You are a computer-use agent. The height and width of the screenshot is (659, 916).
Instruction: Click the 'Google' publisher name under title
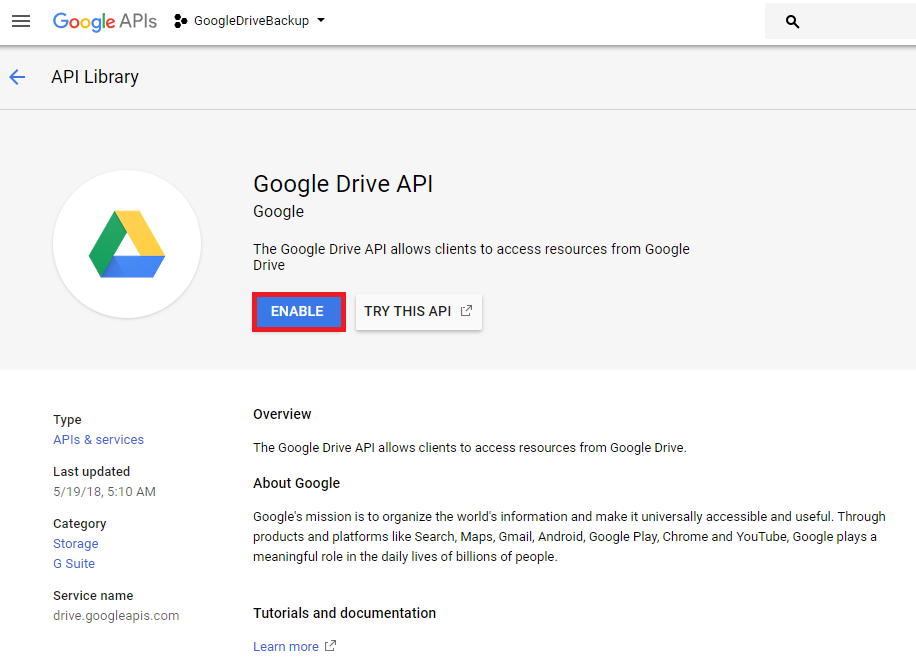278,211
